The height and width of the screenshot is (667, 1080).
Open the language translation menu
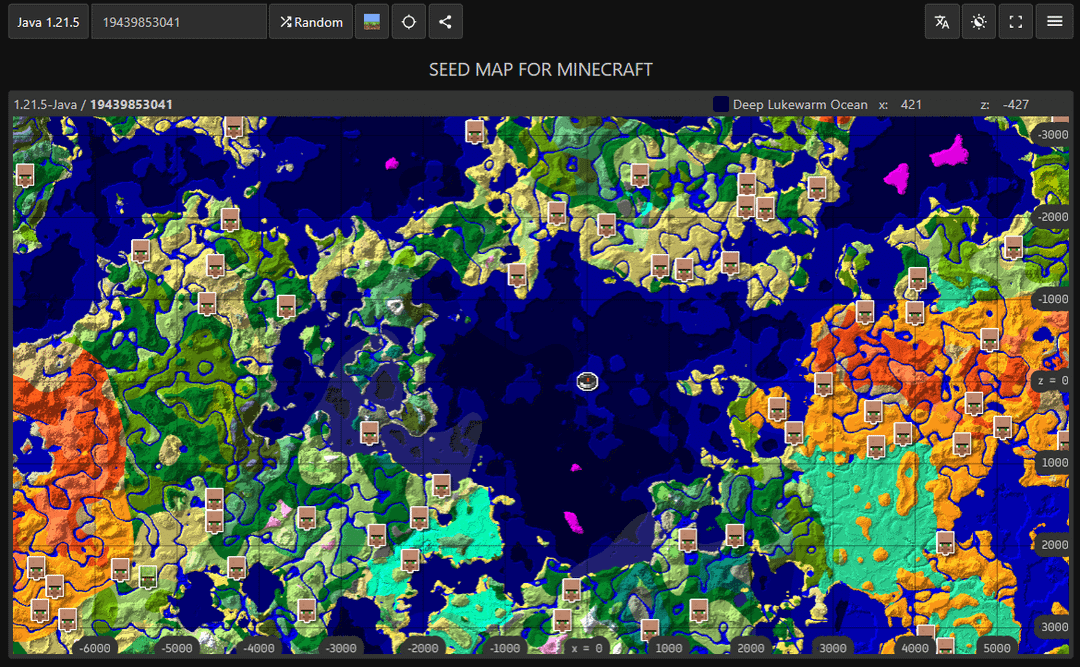pos(942,22)
